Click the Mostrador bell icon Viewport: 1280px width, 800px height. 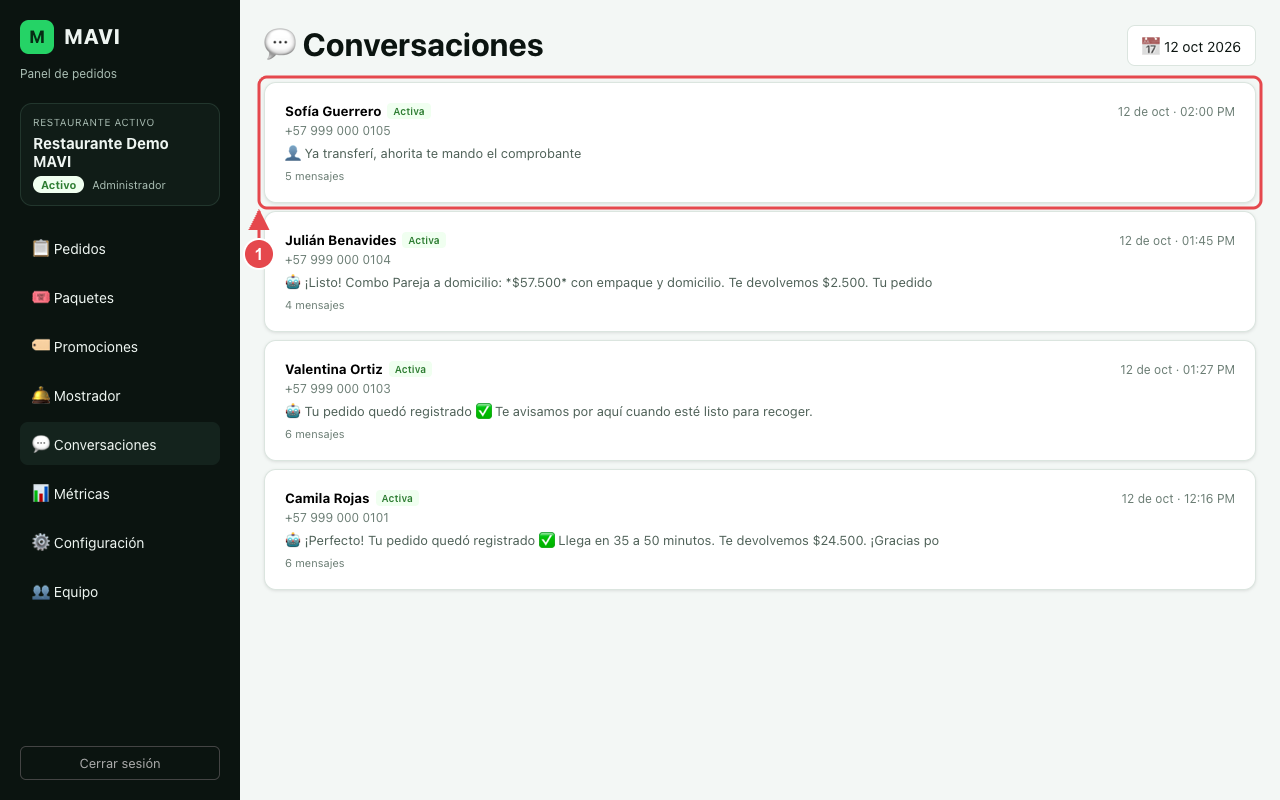click(x=41, y=395)
